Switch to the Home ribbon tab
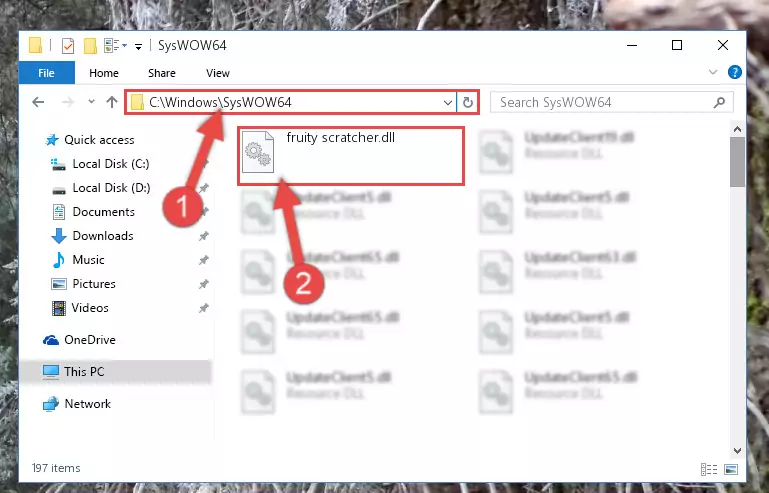Image resolution: width=769 pixels, height=493 pixels. (104, 73)
